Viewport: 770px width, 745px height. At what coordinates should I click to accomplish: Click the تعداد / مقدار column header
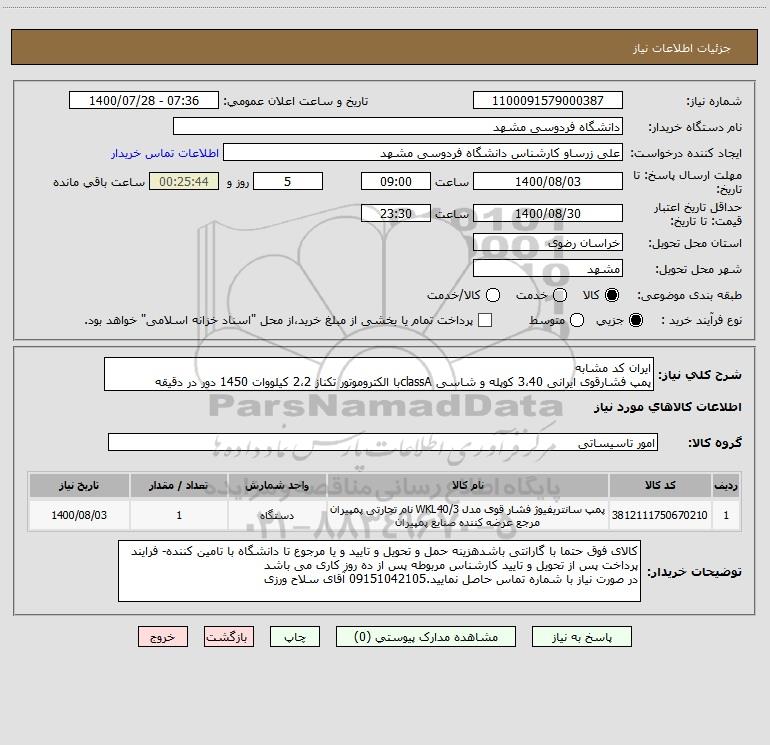pos(179,485)
